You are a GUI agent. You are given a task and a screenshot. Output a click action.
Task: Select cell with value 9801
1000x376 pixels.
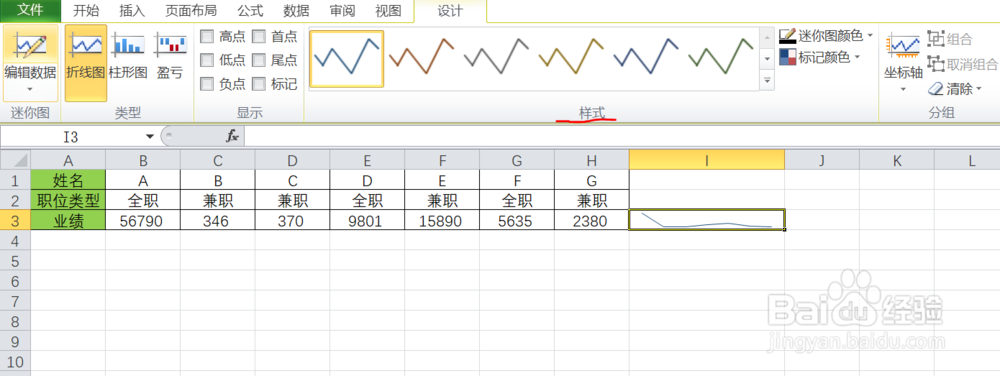pos(367,221)
